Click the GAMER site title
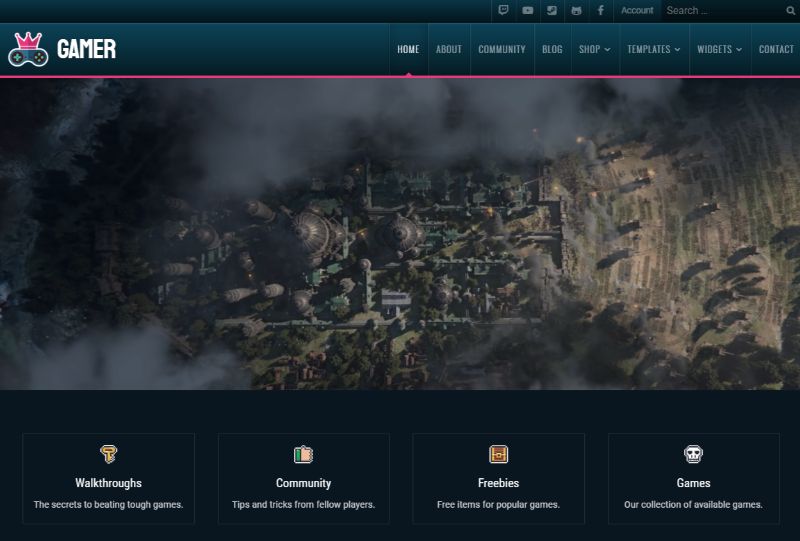This screenshot has width=800, height=541. coord(87,50)
